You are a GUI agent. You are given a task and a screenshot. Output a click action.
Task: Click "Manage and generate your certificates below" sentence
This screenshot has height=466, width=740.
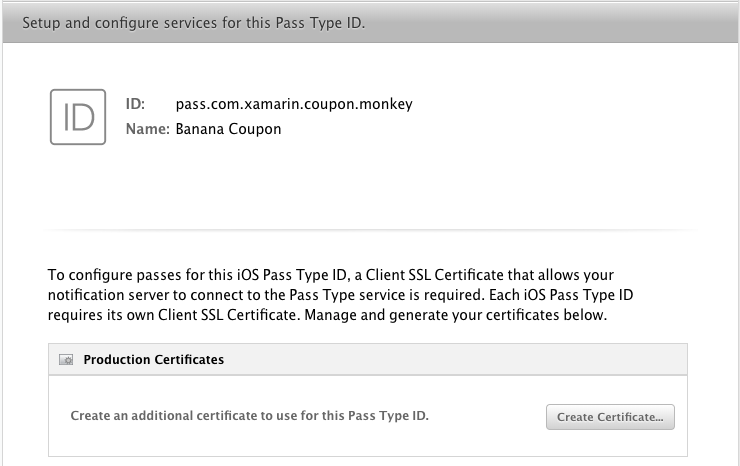455,315
